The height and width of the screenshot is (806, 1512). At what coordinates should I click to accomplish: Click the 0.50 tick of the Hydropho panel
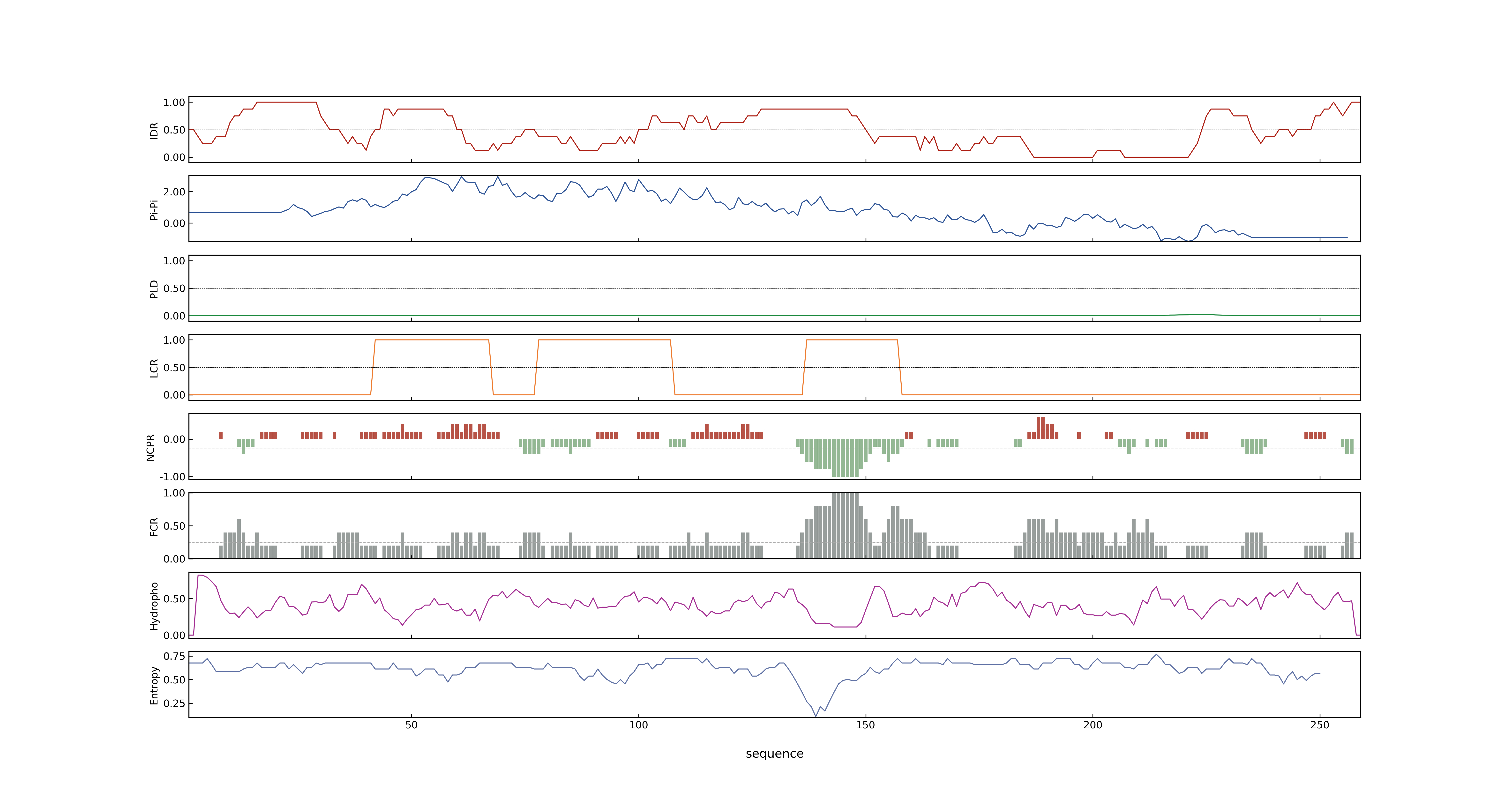tap(174, 599)
